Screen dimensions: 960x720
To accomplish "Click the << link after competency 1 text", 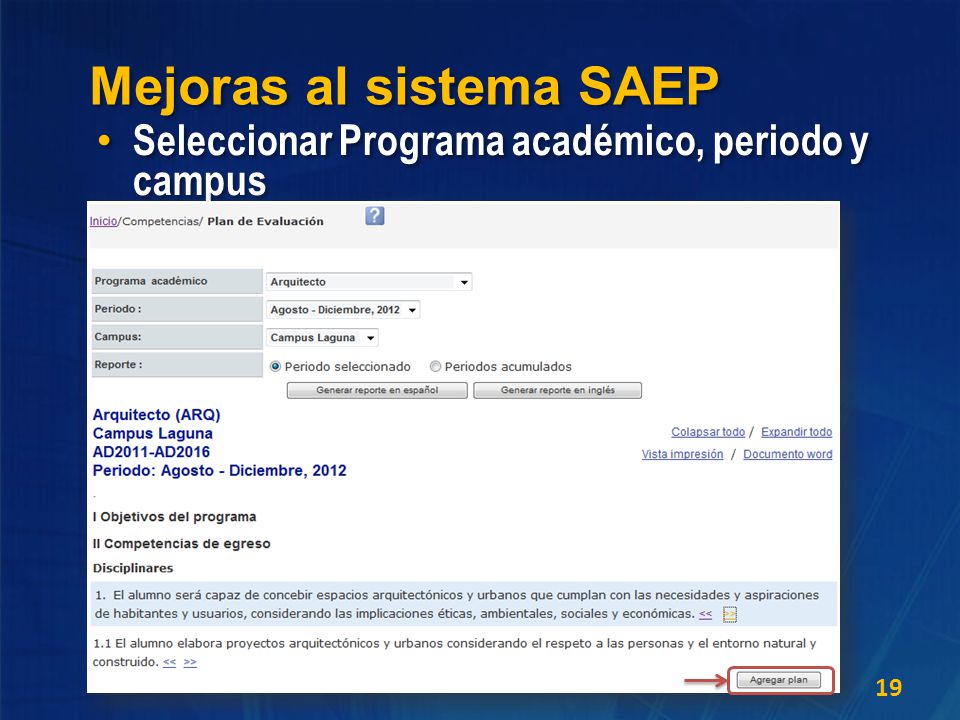I will click(x=705, y=613).
